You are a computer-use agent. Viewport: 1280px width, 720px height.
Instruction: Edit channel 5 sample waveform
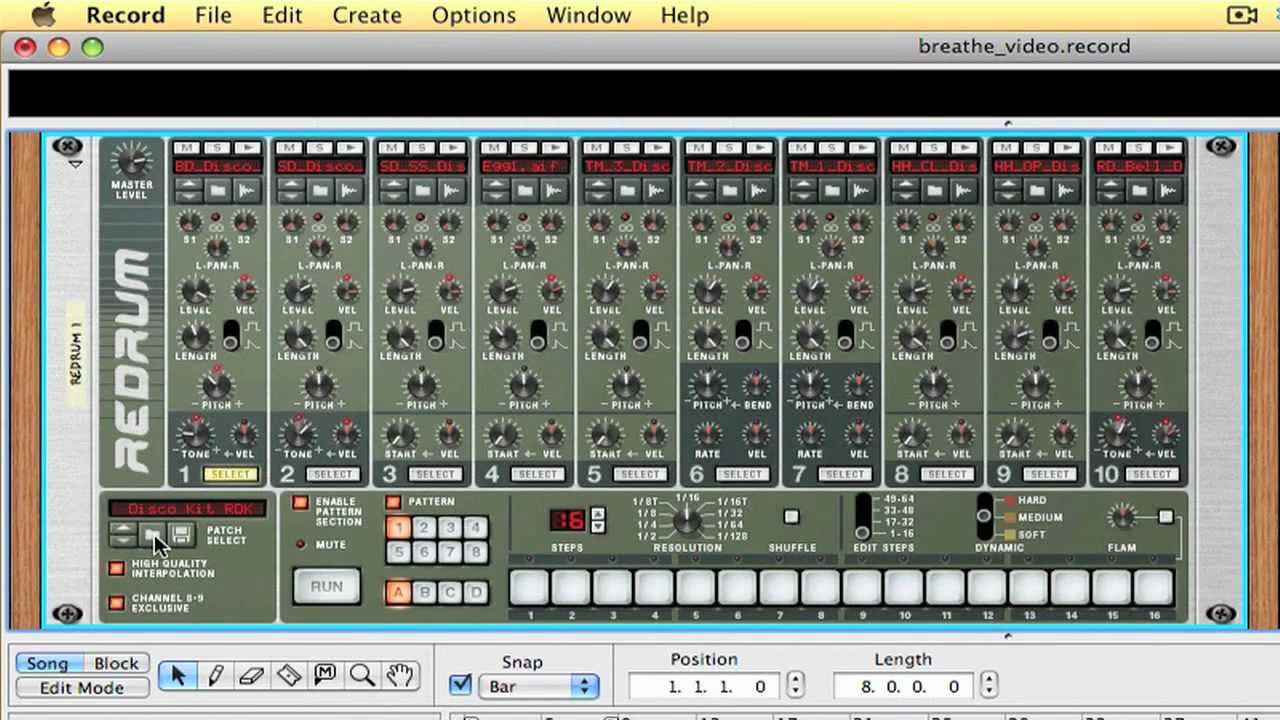[656, 190]
